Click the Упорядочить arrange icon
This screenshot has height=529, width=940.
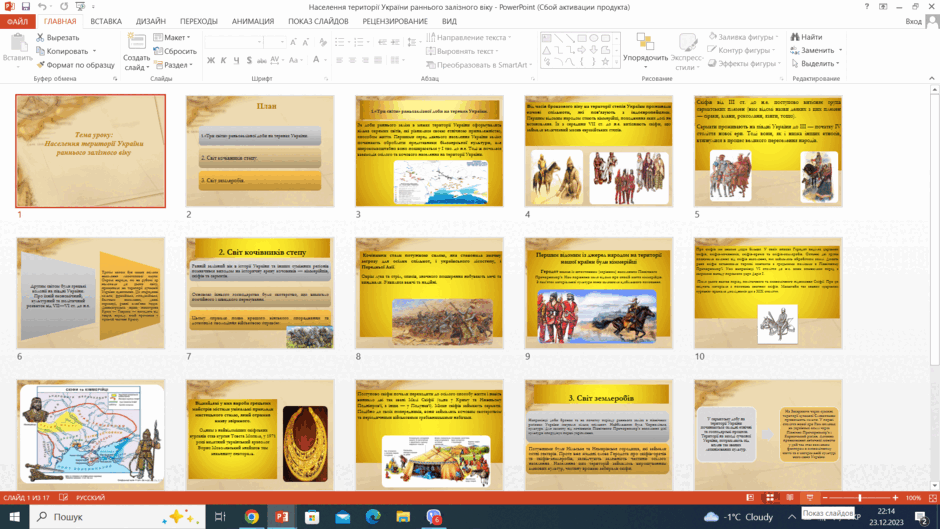click(645, 42)
